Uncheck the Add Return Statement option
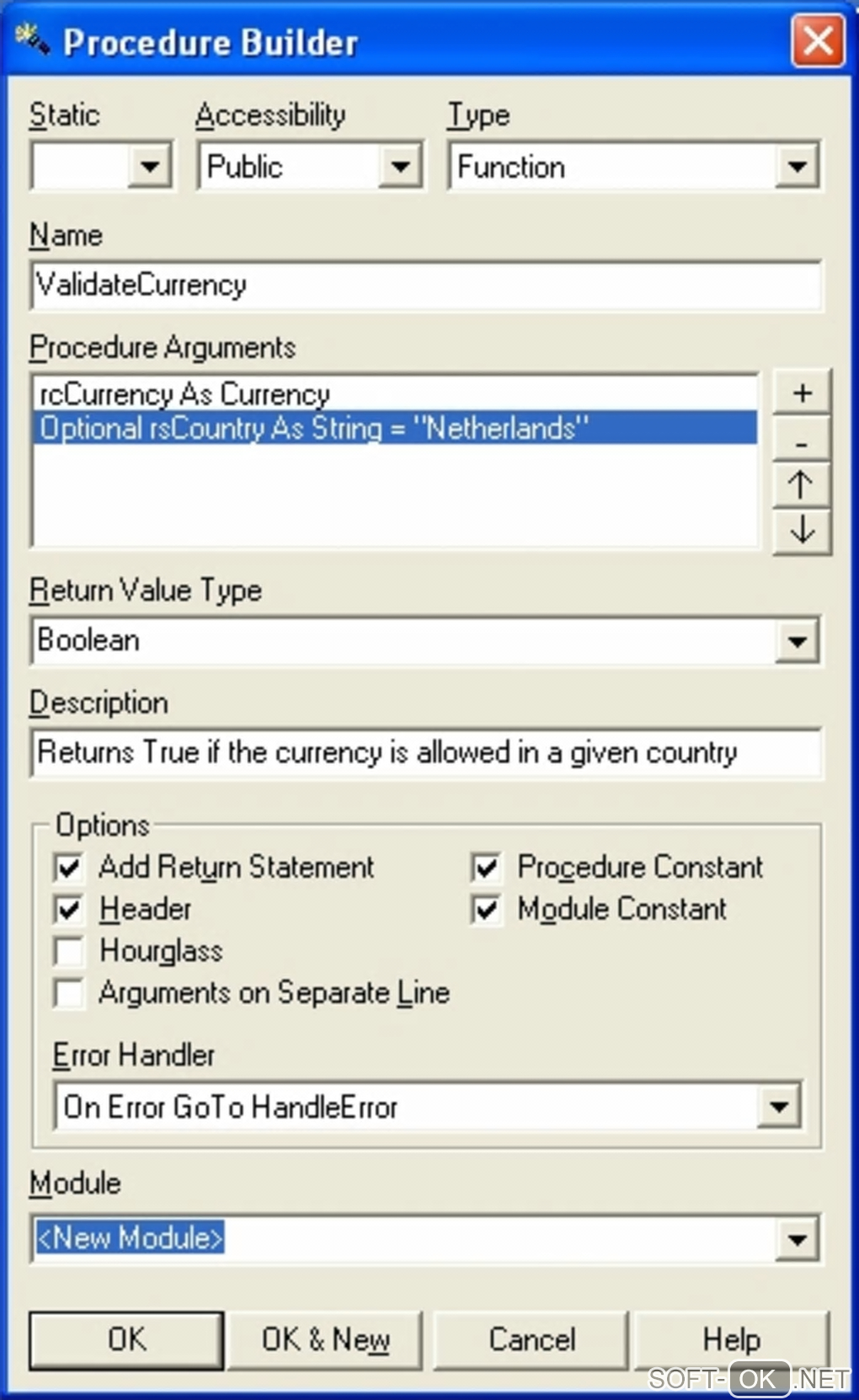The height and width of the screenshot is (1400, 859). 69,868
